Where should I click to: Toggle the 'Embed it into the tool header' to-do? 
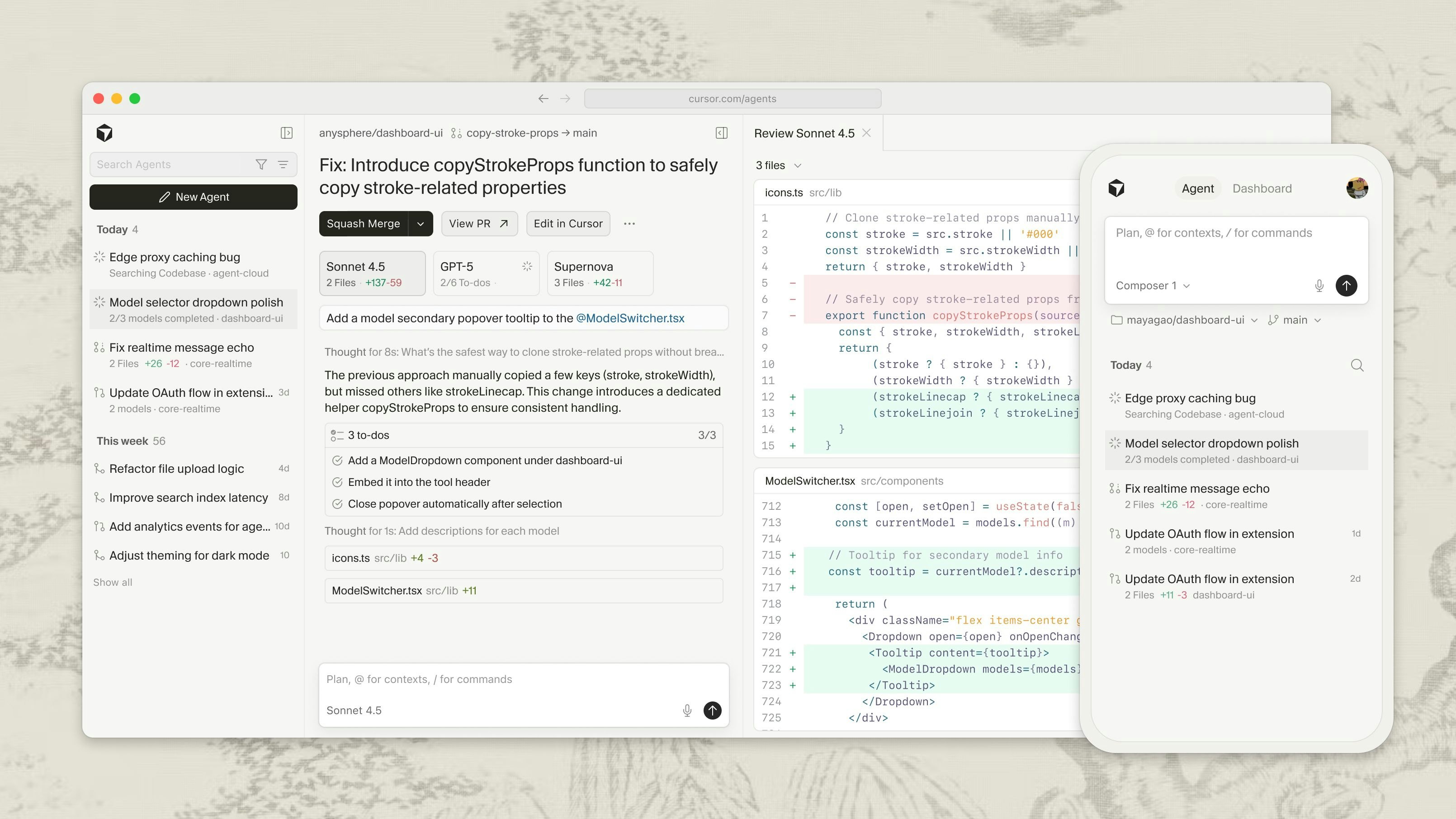coord(338,482)
